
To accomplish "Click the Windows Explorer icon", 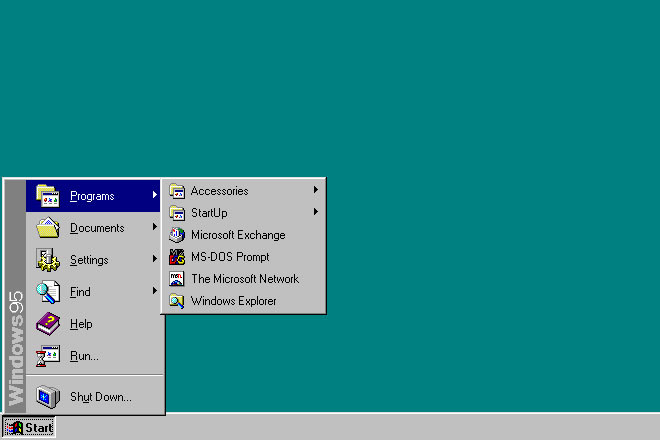I will (177, 301).
